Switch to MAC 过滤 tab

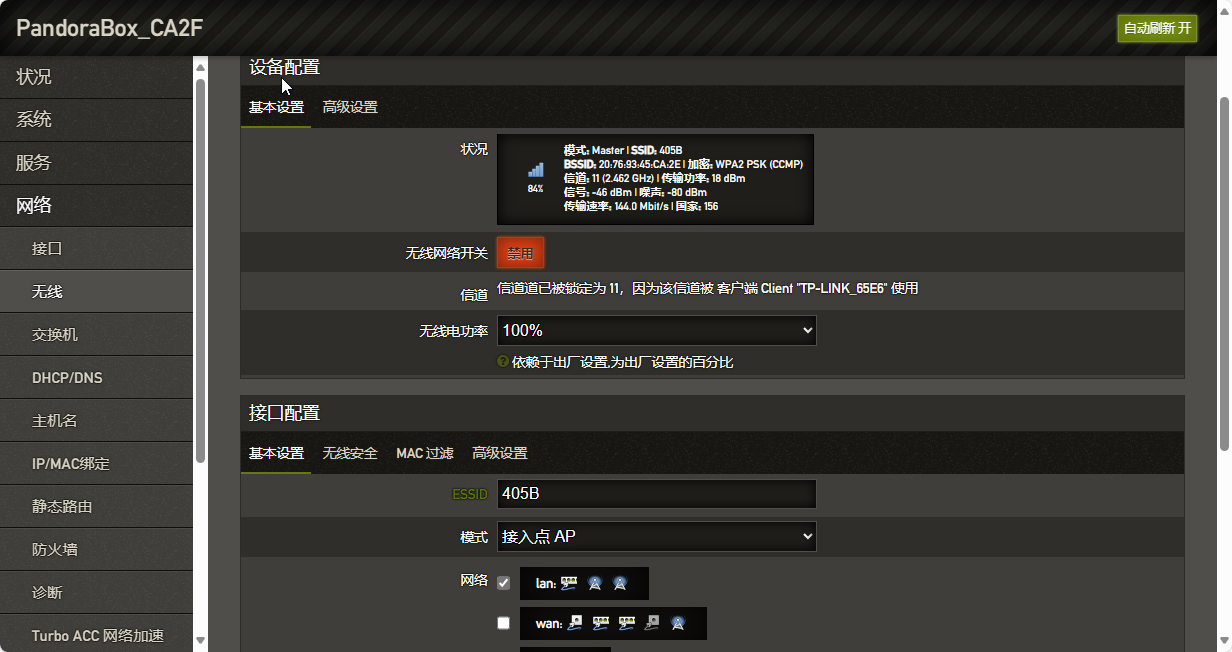(425, 453)
